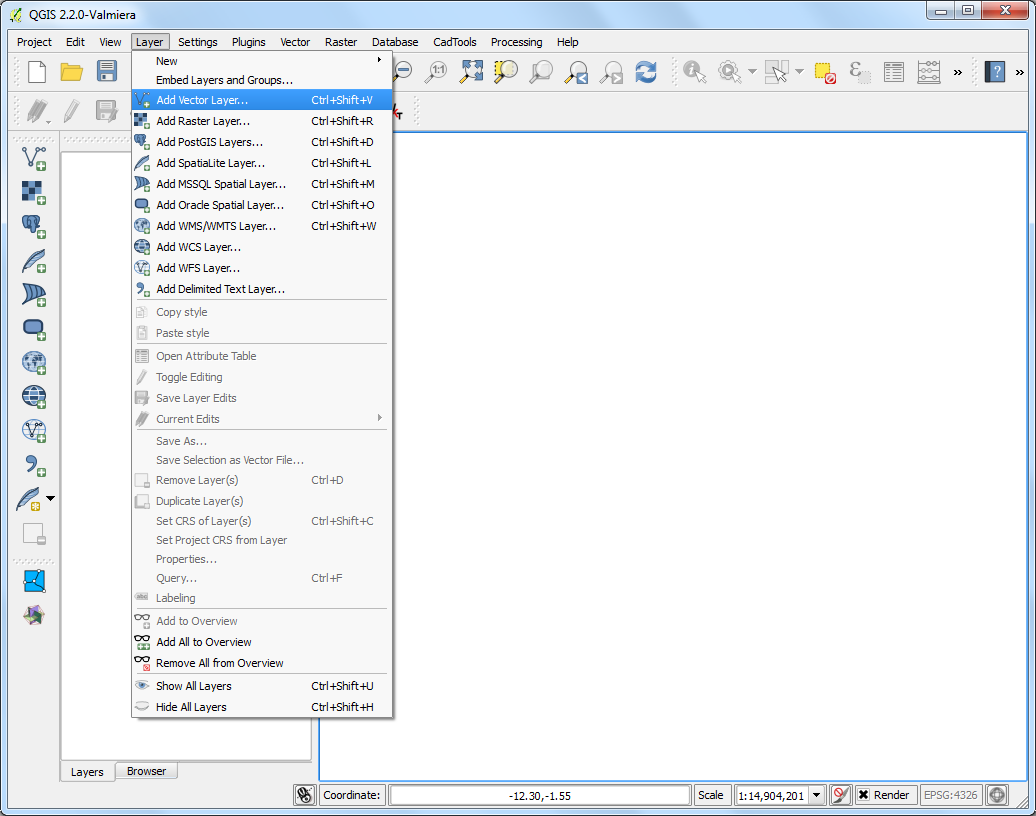Choose Add PostGIS Layers menu item

(x=262, y=142)
